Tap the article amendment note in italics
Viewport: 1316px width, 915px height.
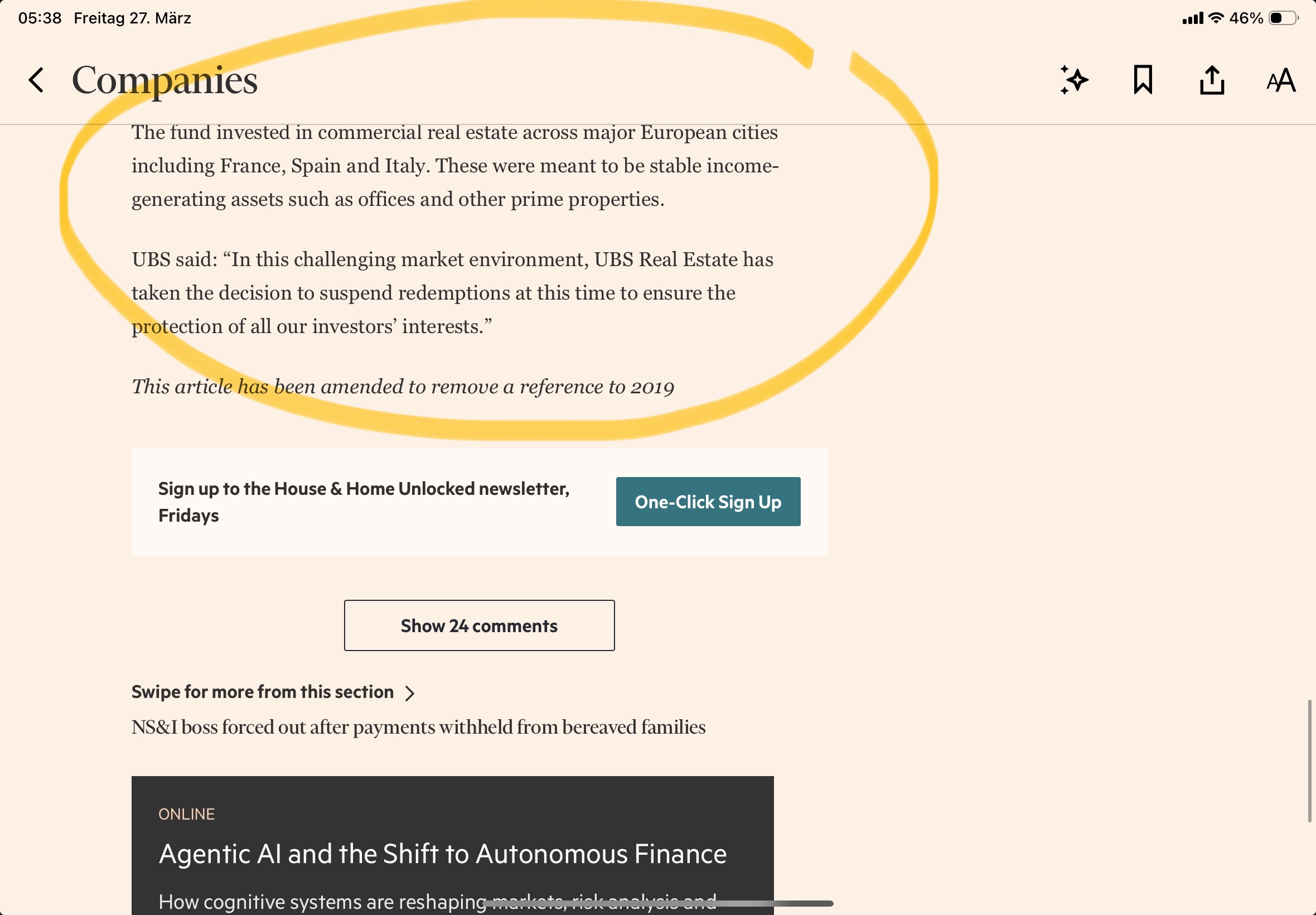(x=403, y=387)
